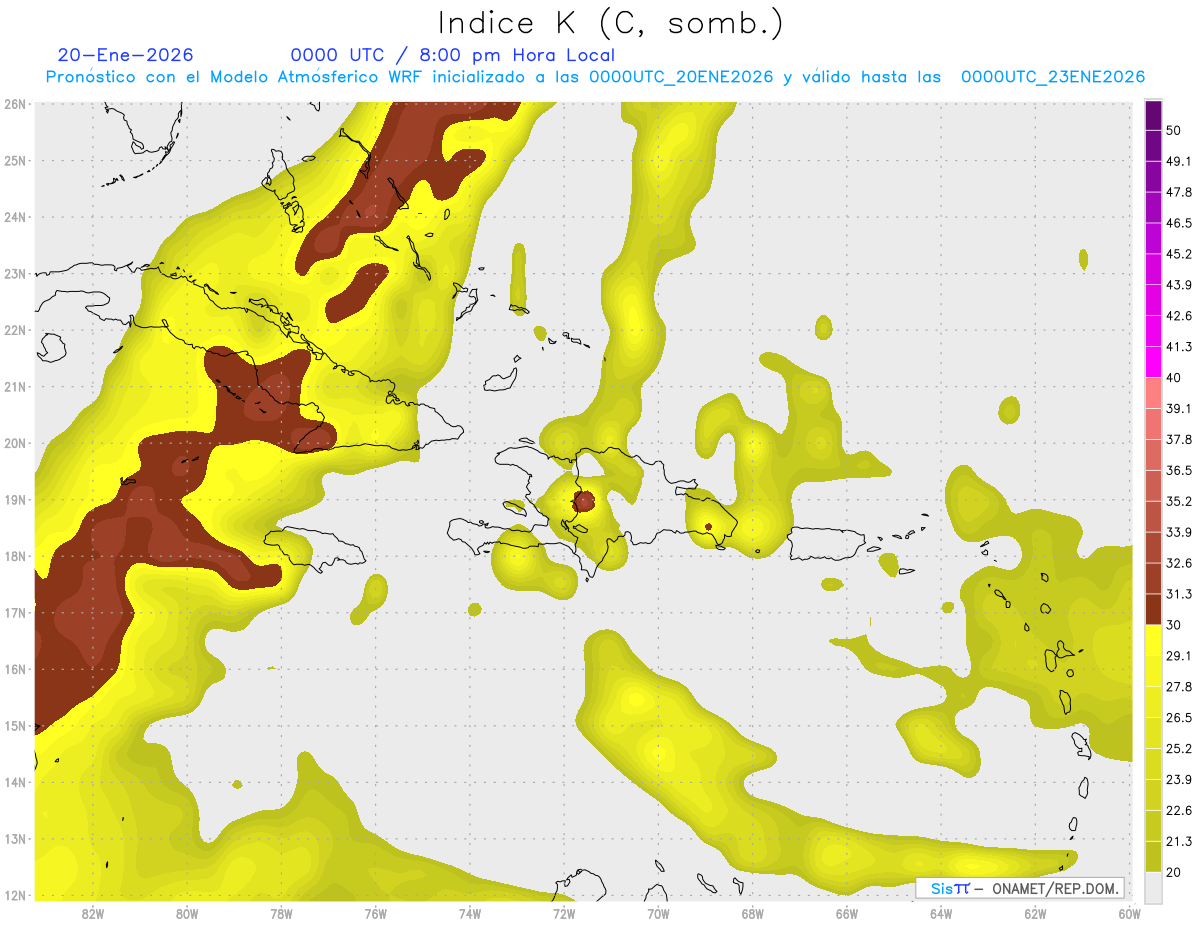Click the "23N" latitude label
Viewport: 1200px width, 927px height.
pyautogui.click(x=15, y=274)
